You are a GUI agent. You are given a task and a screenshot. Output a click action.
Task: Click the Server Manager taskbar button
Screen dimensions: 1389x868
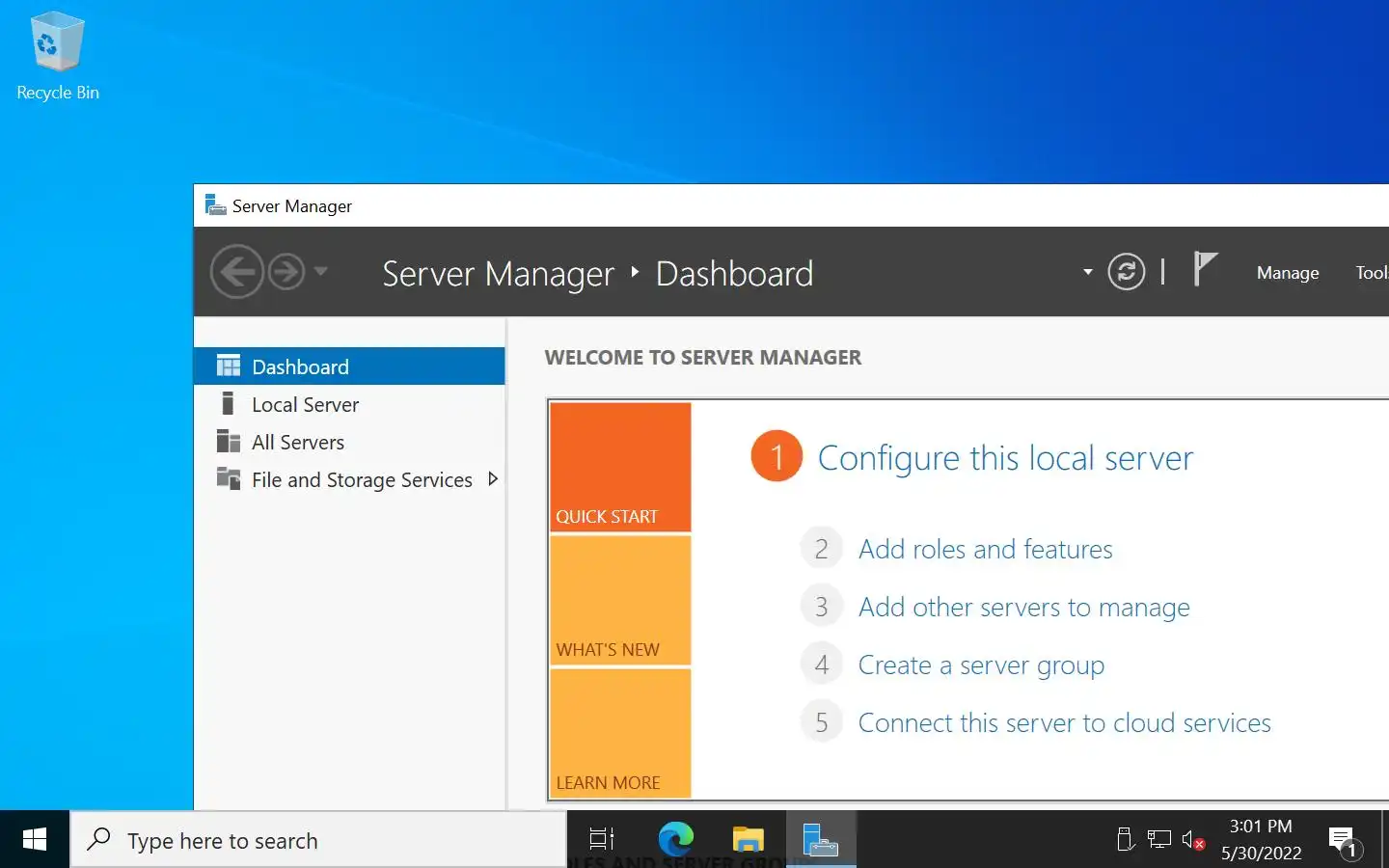point(821,839)
